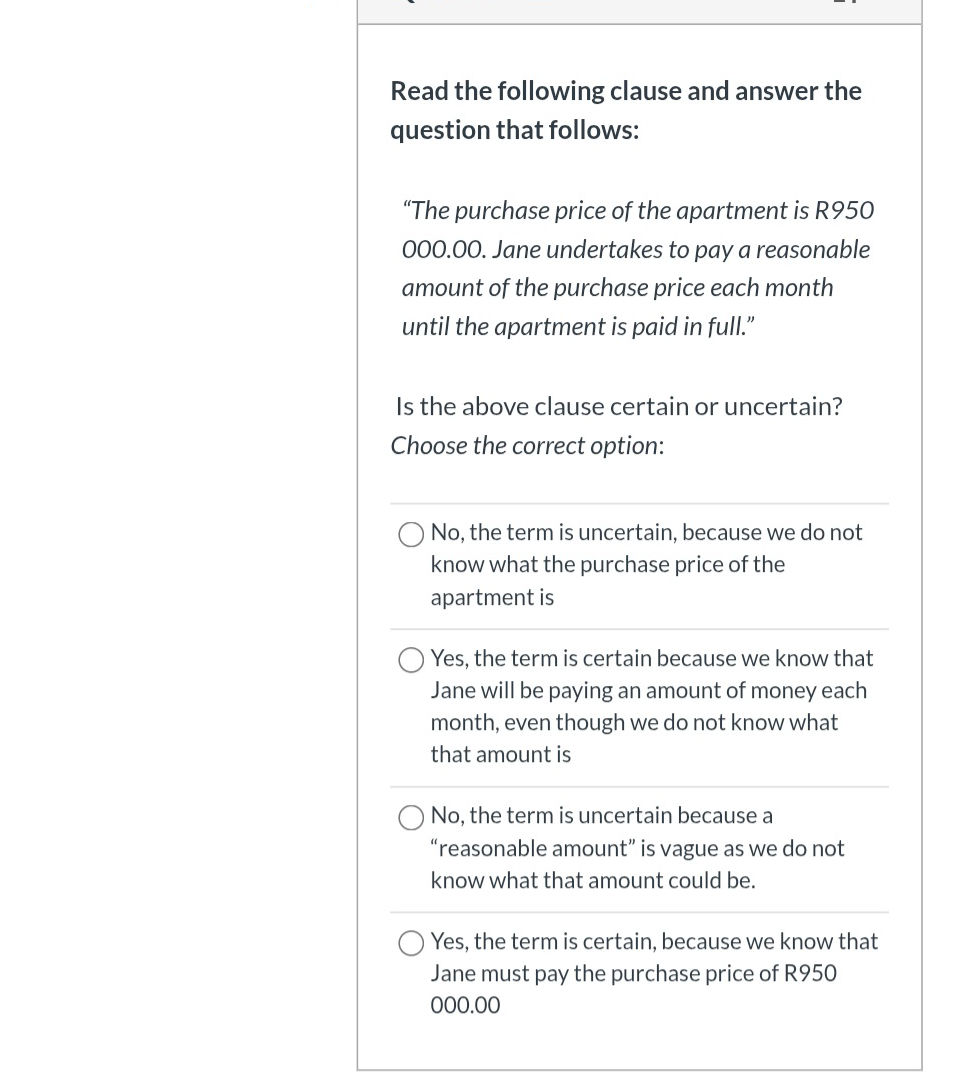977x1082 pixels.
Task: Click 'Choose the correct option' text
Action: 525,445
